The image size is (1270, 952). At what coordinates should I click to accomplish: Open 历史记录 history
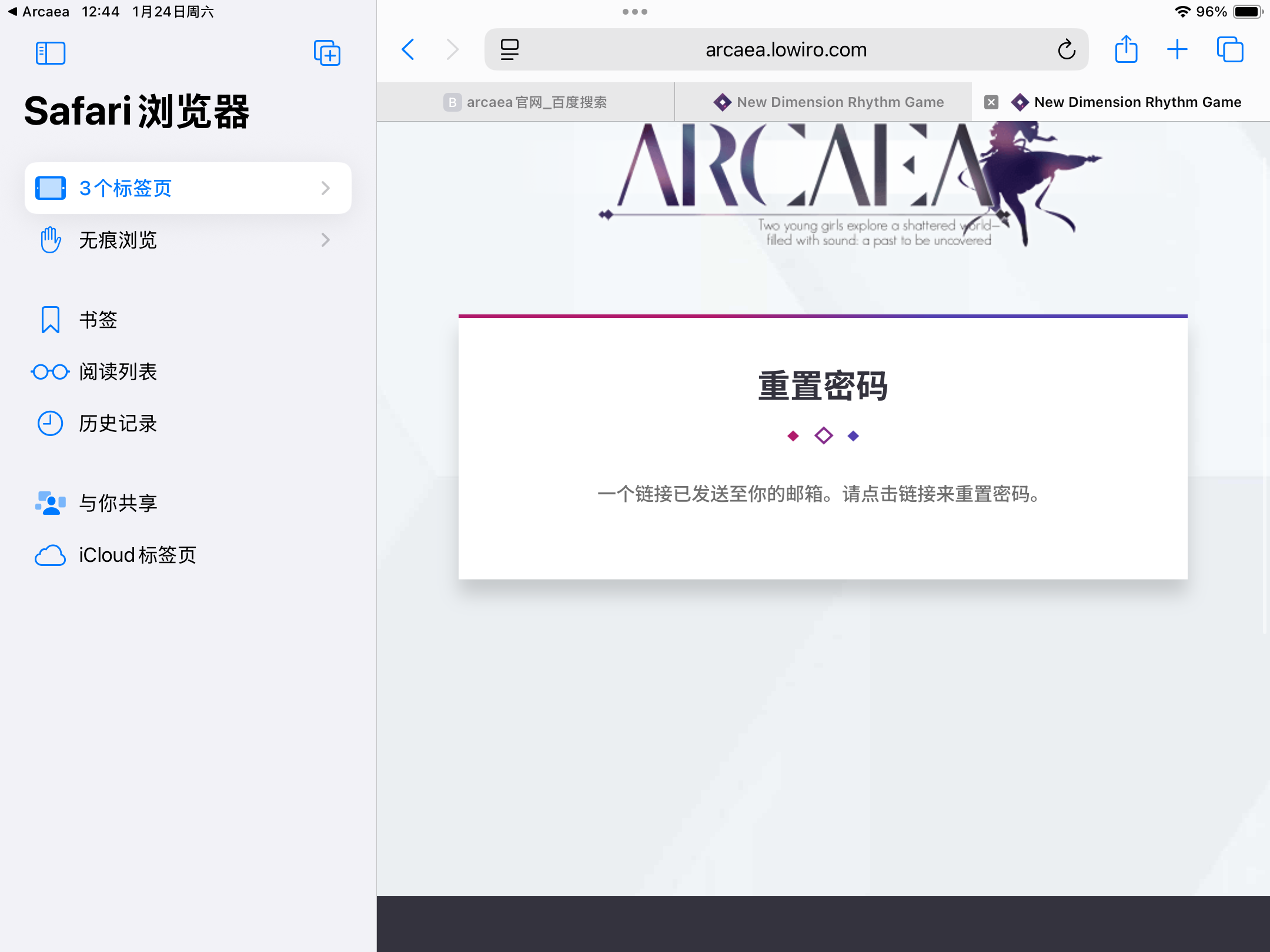click(x=188, y=424)
